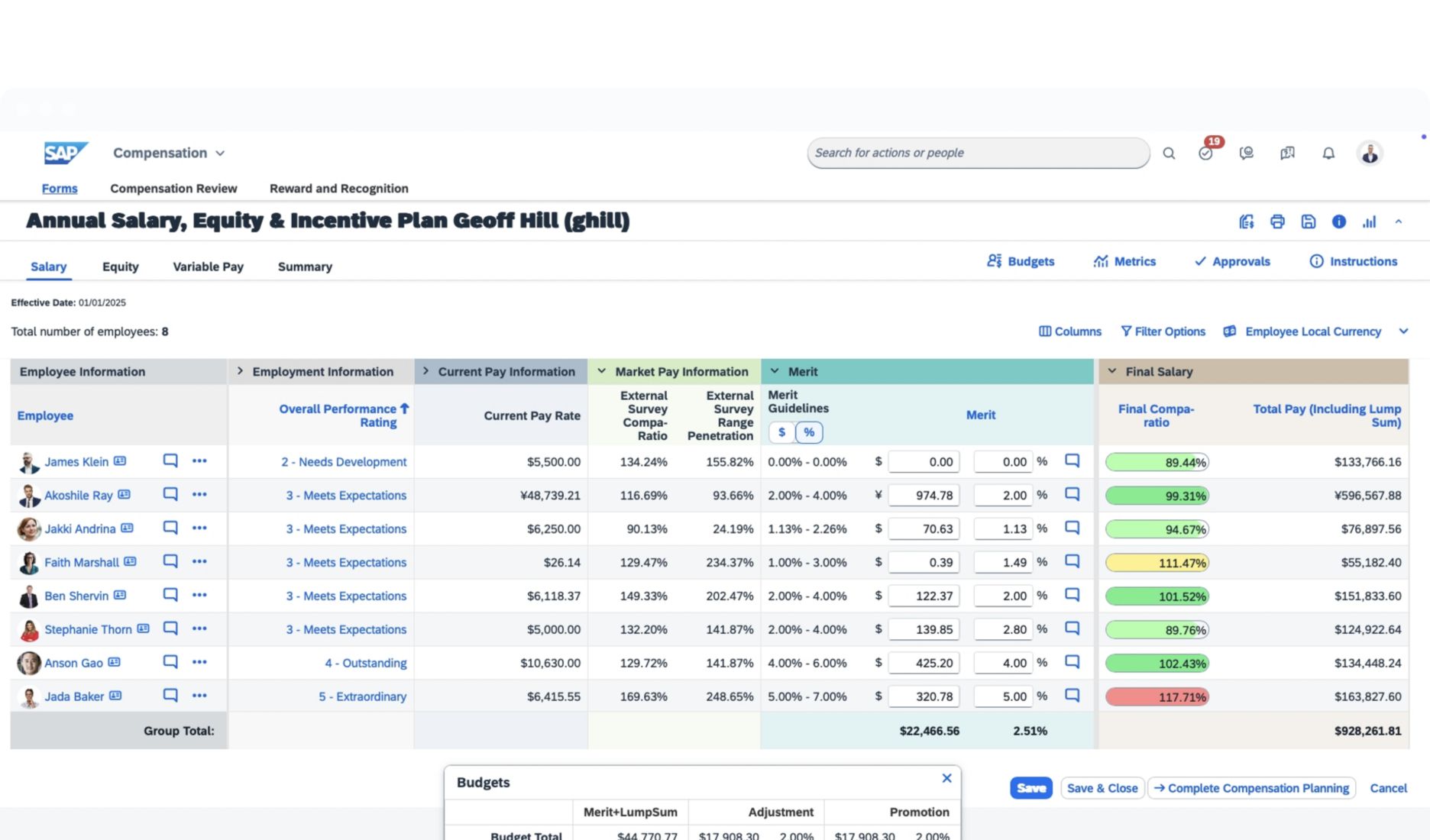The image size is (1430, 840).
Task: Click the to-do checkmark icon with 19 badge
Action: (x=1205, y=153)
